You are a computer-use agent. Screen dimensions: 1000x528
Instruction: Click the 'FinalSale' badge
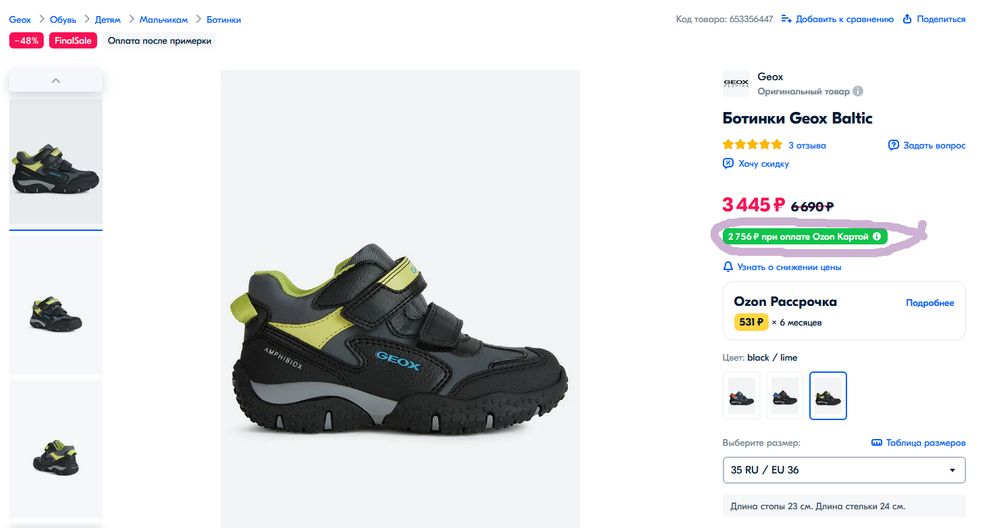pyautogui.click(x=73, y=41)
